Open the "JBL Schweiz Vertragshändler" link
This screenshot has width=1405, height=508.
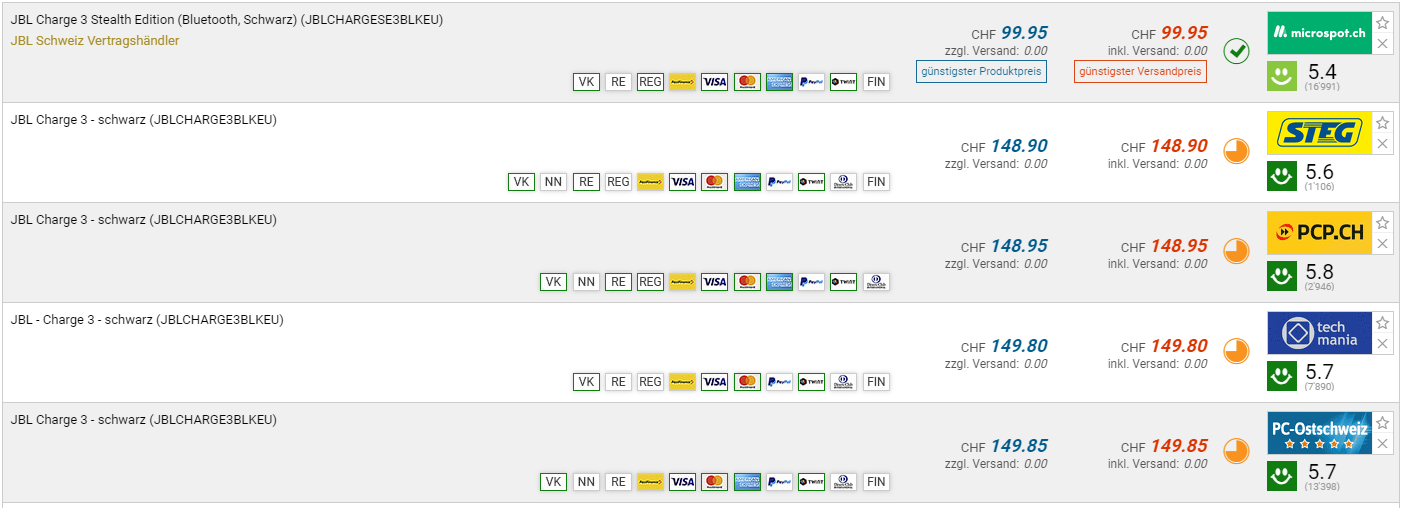click(x=95, y=41)
